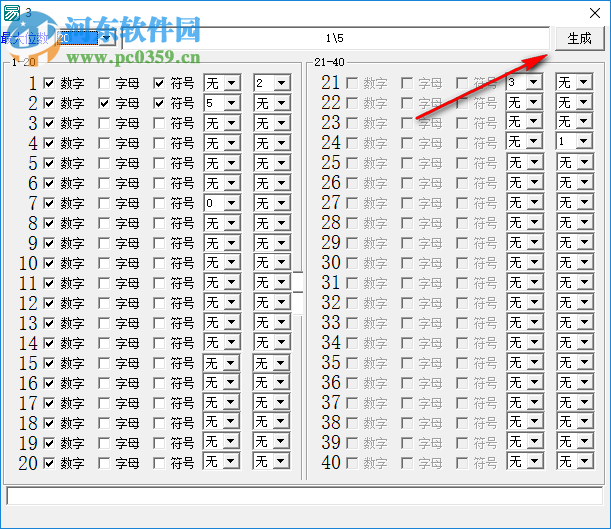Open the 最大位数 dropdown showing 20
Screen dimensions: 611x529
106,38
